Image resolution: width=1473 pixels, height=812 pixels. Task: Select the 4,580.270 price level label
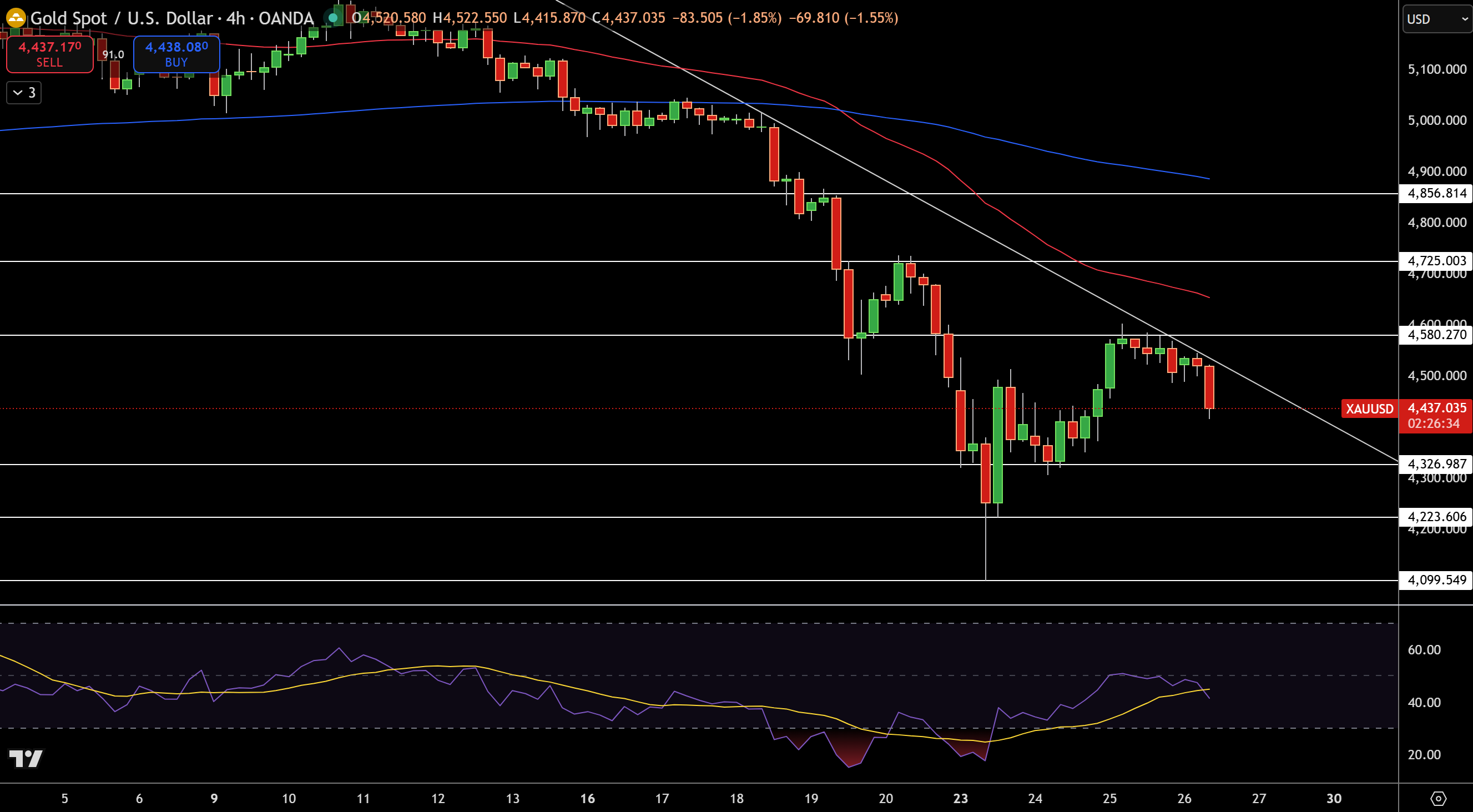1436,335
